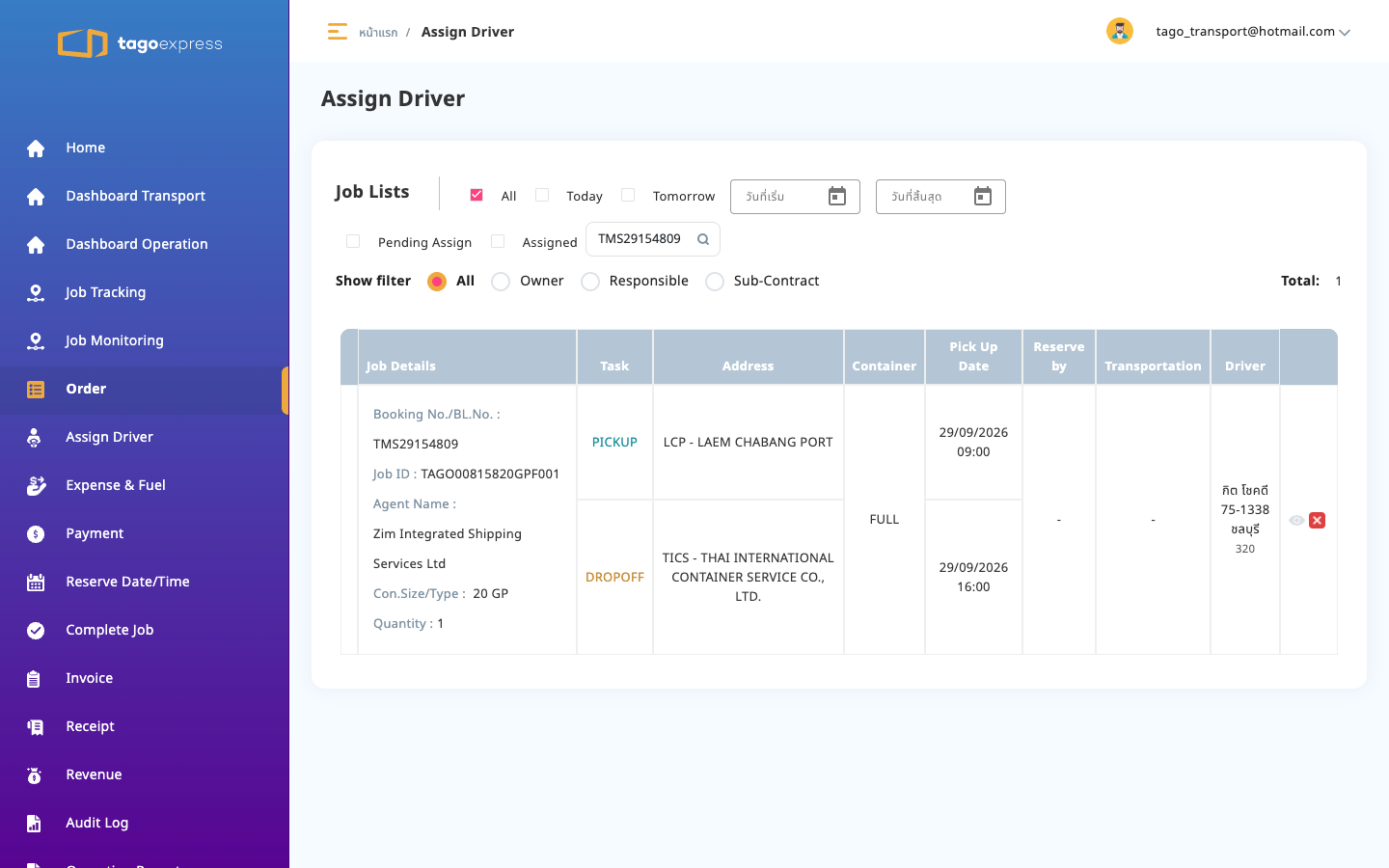
Task: Open the Invoice sidebar link
Action: [90, 678]
